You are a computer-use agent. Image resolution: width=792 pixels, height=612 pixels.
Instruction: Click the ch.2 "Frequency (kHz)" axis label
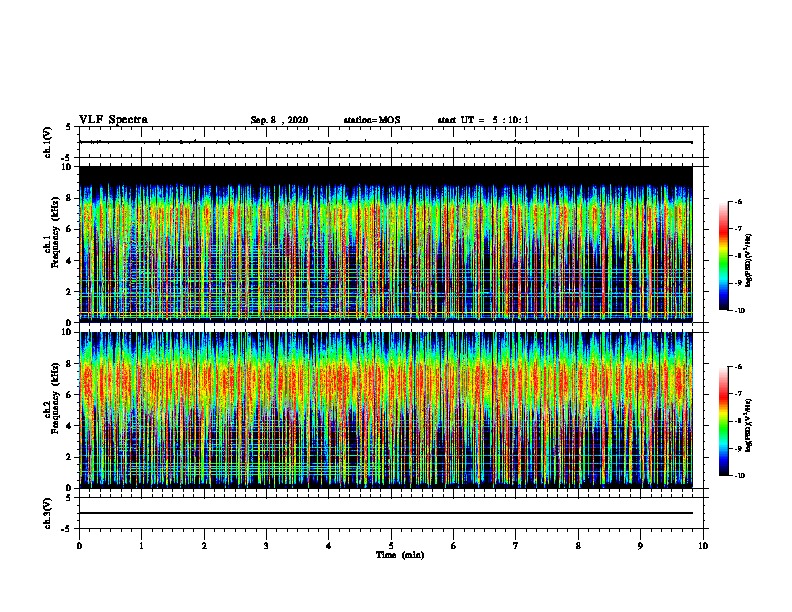click(x=55, y=398)
